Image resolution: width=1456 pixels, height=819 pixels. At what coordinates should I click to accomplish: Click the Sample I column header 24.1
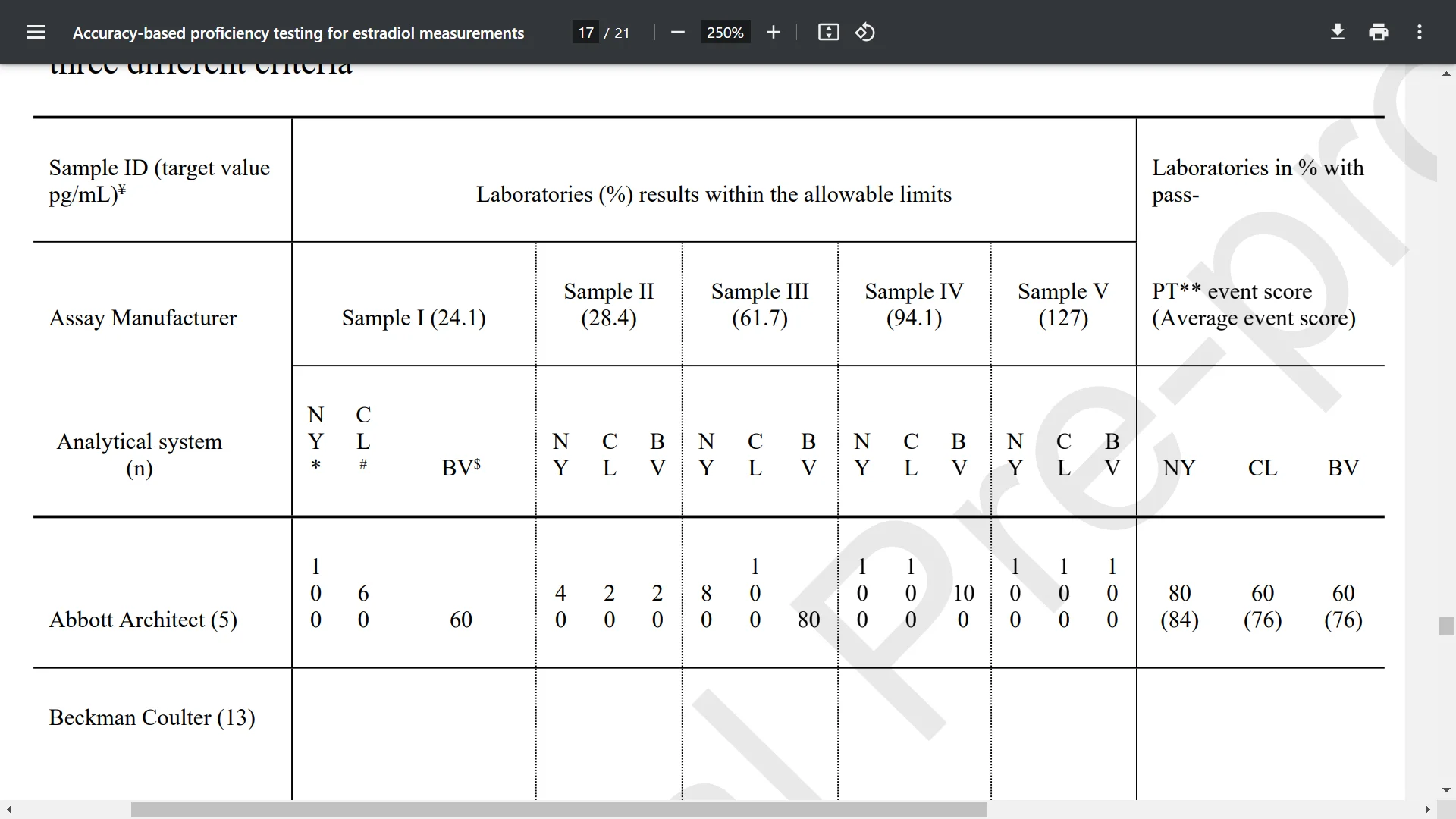point(413,317)
